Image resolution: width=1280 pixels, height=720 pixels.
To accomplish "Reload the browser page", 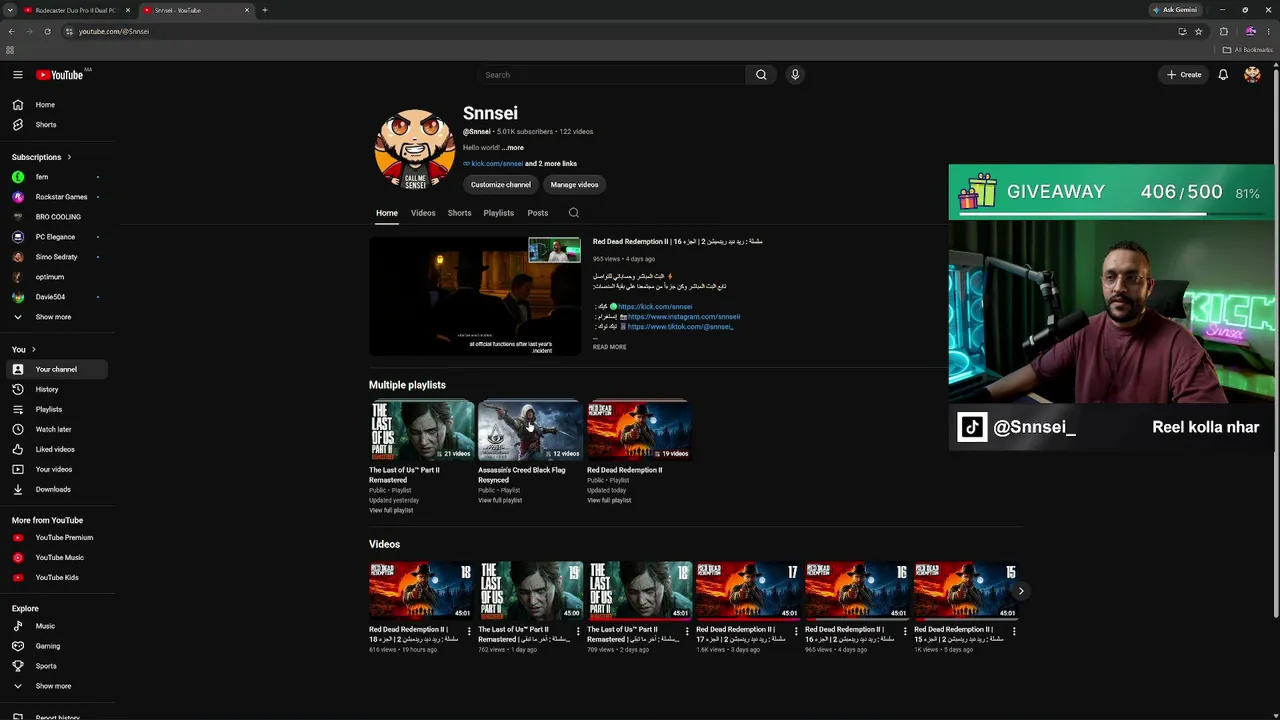I will click(47, 31).
